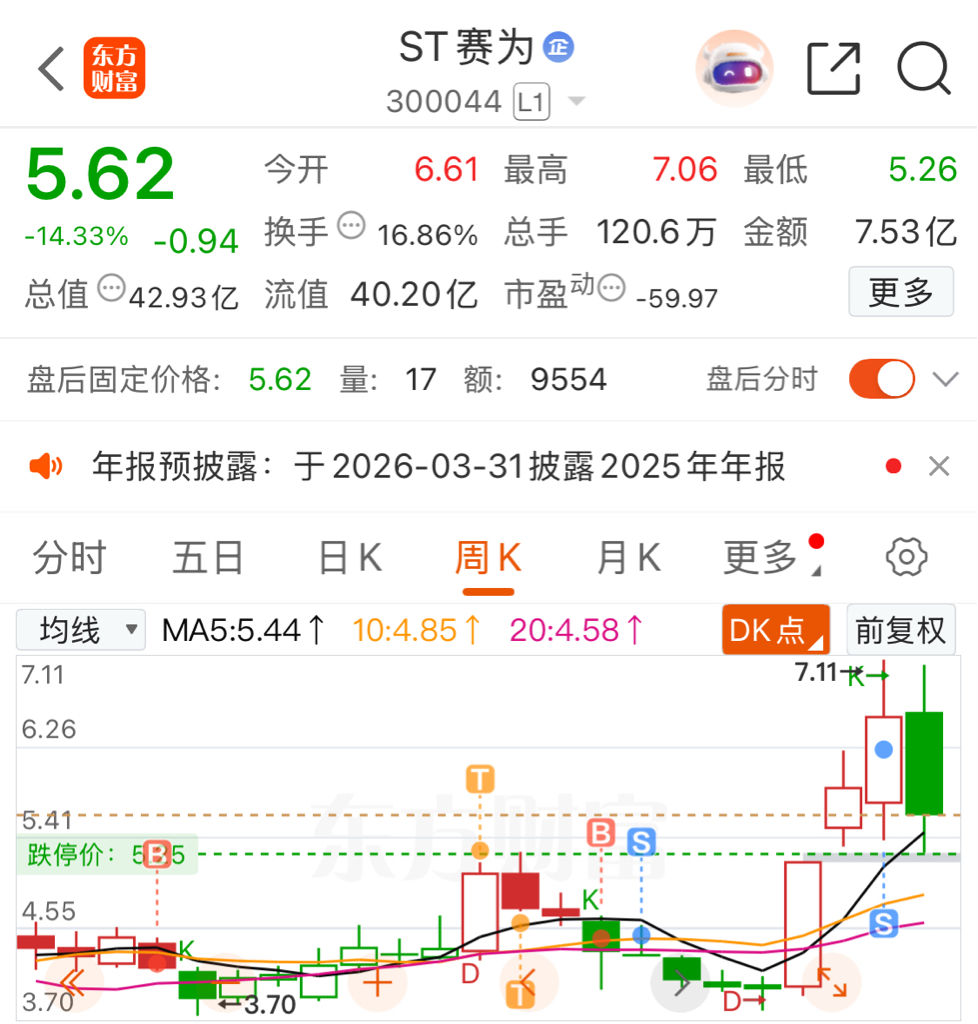The height and width of the screenshot is (1024, 978).
Task: Share the stock via export icon
Action: [x=834, y=69]
